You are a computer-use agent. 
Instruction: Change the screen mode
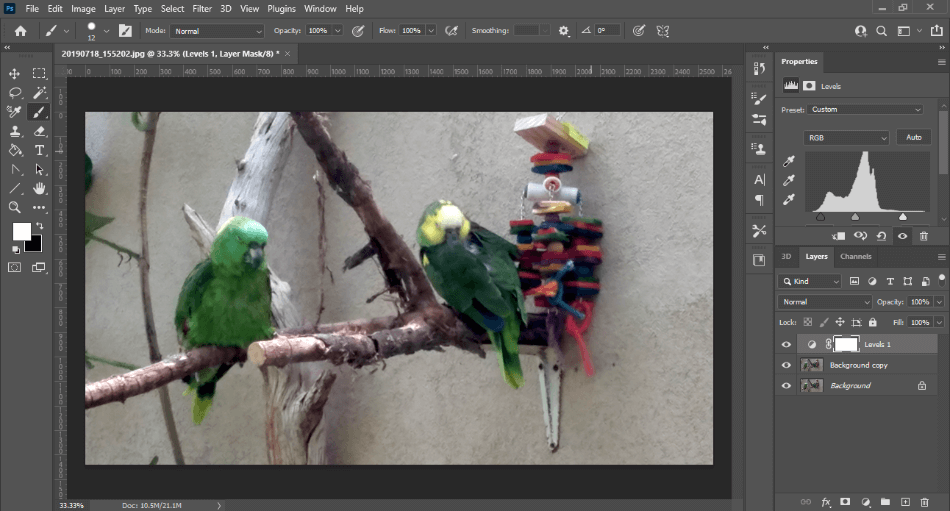[39, 267]
